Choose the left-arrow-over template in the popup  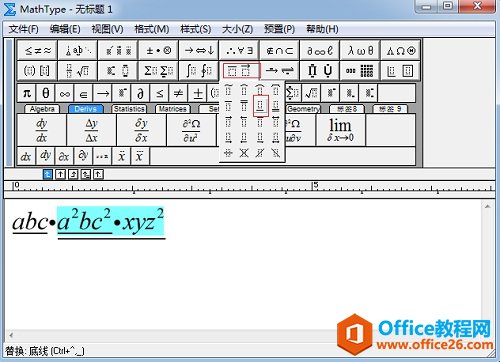tap(244, 122)
